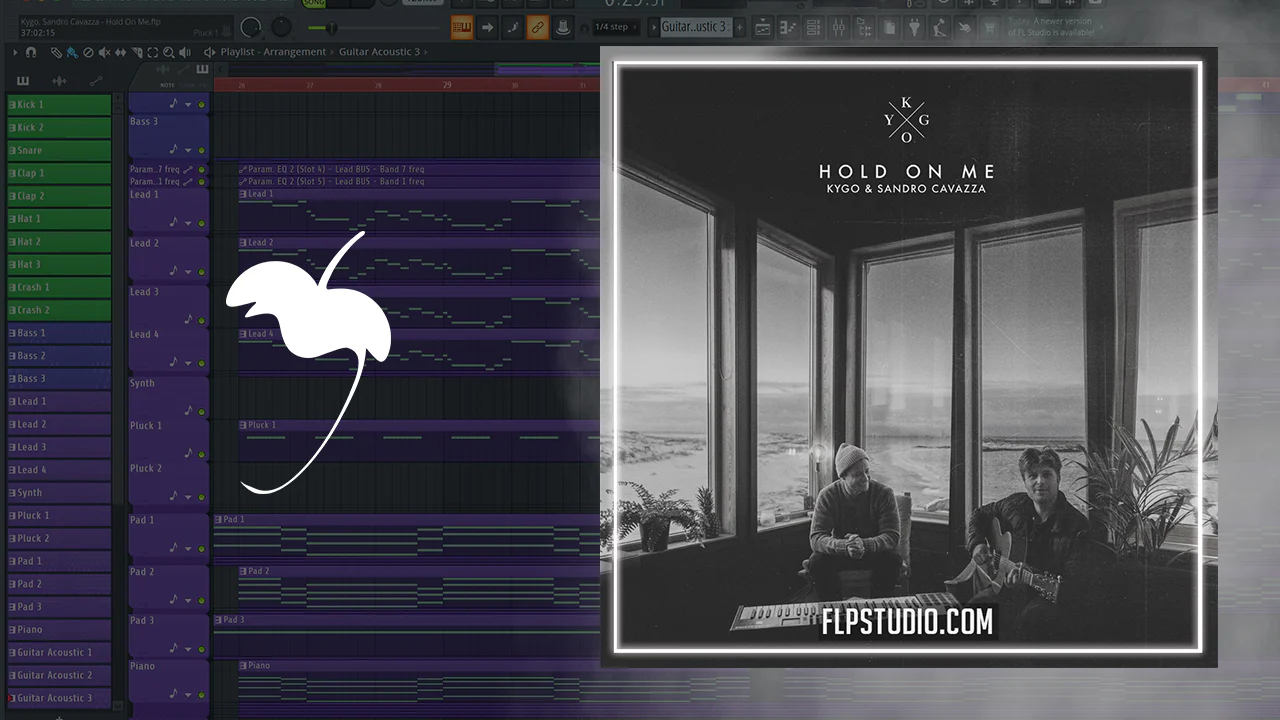The width and height of the screenshot is (1280, 720).
Task: Open the Lead 4 track dropdown arrow
Action: coord(188,362)
